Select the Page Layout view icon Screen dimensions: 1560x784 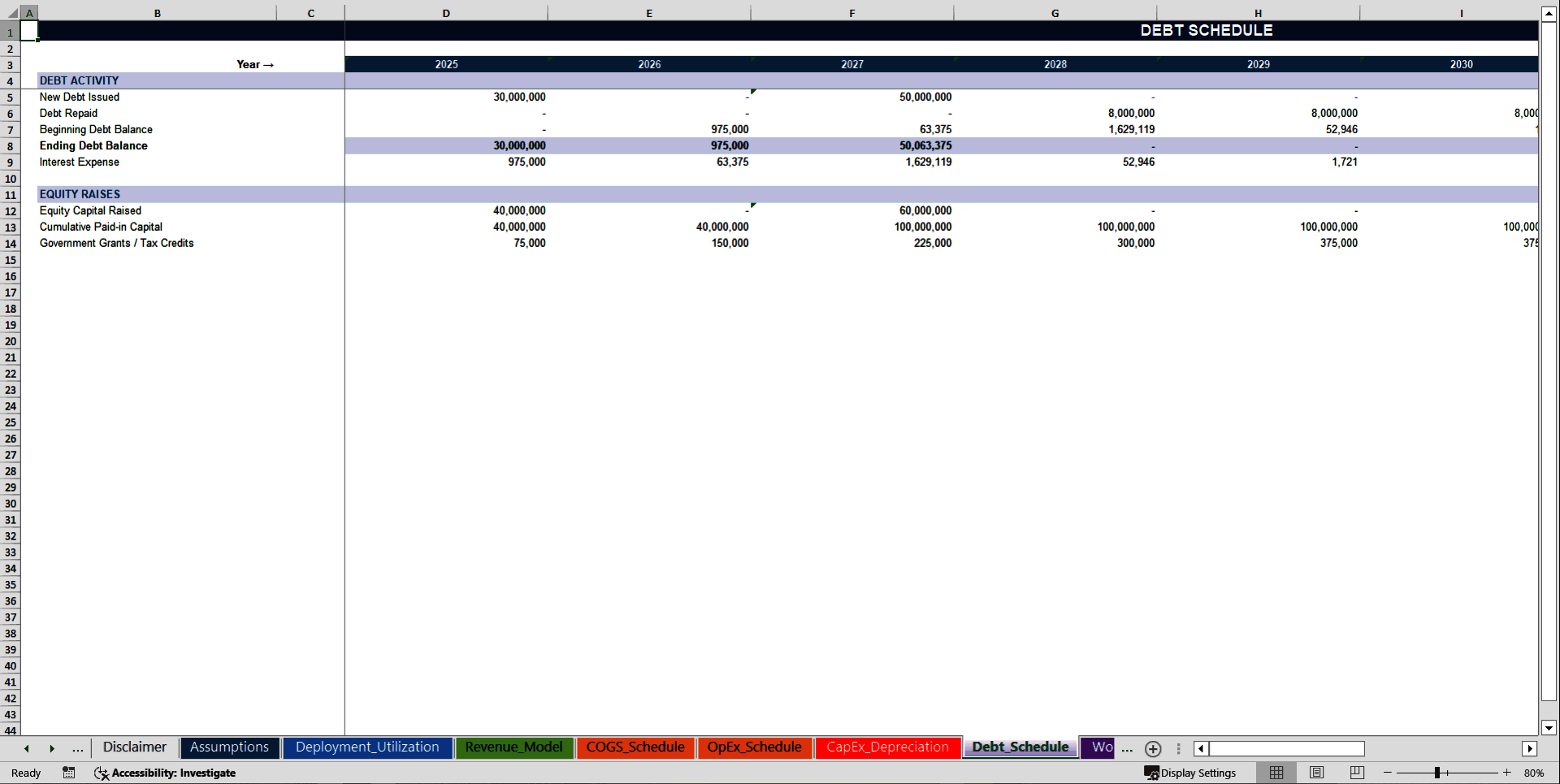coord(1316,773)
